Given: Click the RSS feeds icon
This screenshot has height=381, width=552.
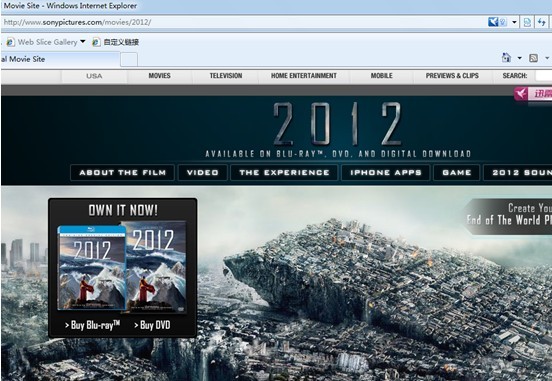Looking at the screenshot, I should 533,58.
